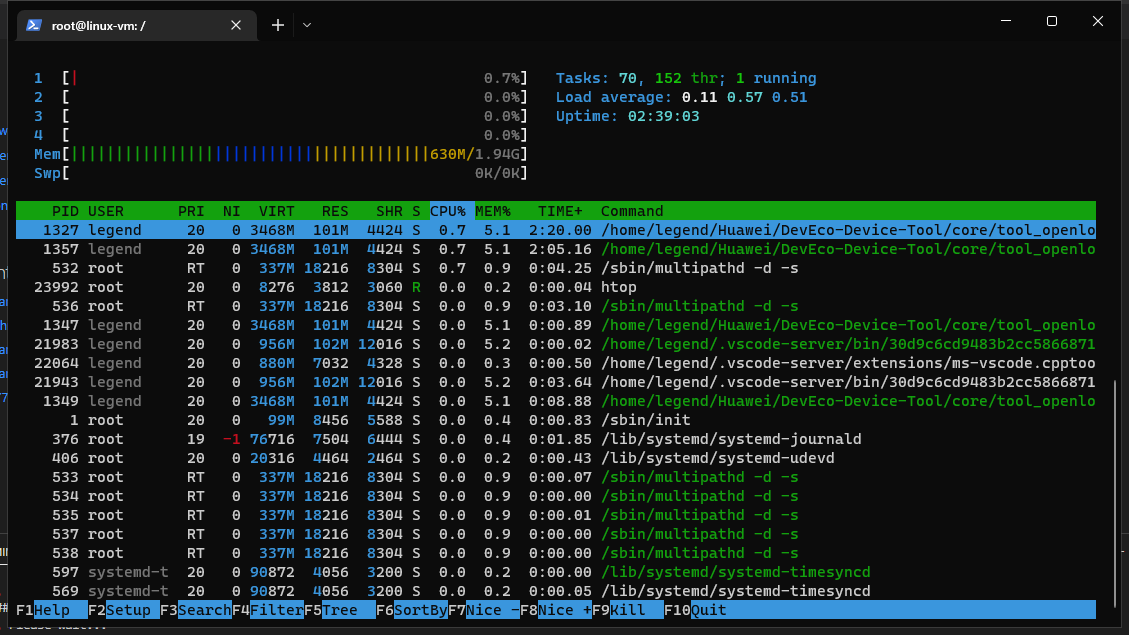Select the systemd-udevd process row

pos(556,458)
